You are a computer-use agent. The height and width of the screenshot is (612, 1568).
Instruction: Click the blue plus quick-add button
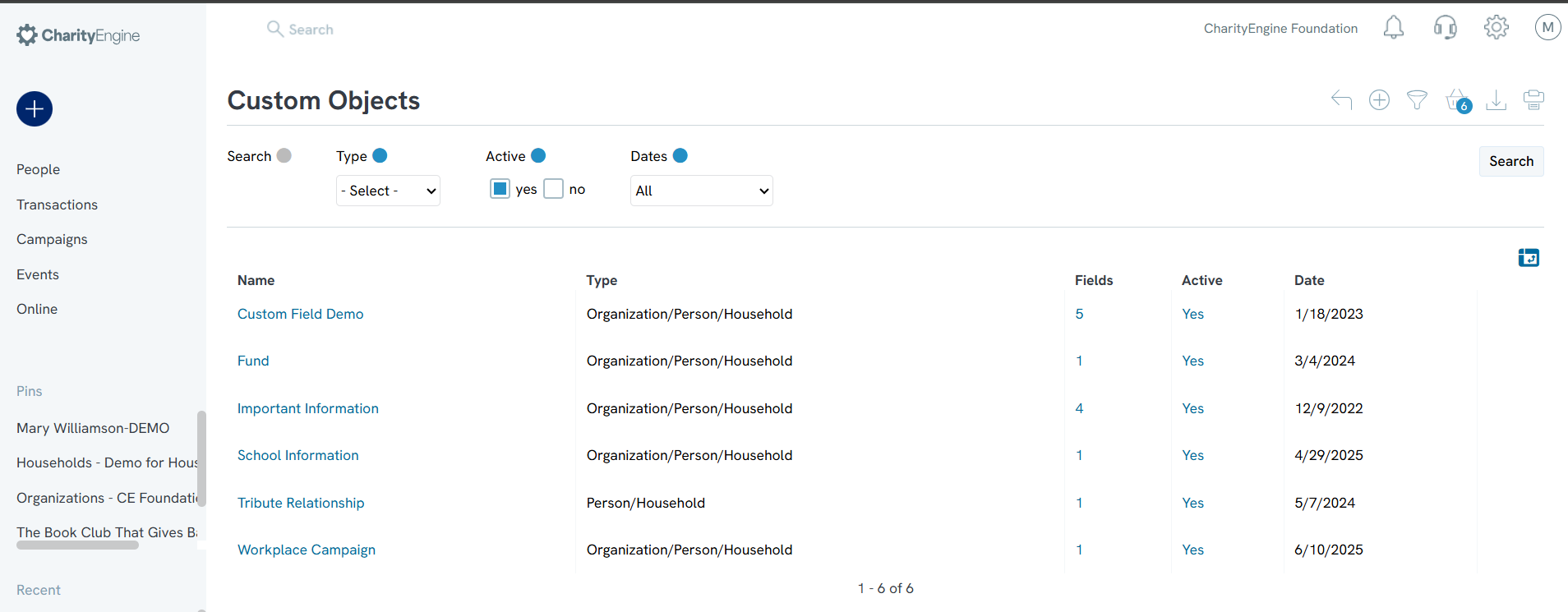point(35,109)
